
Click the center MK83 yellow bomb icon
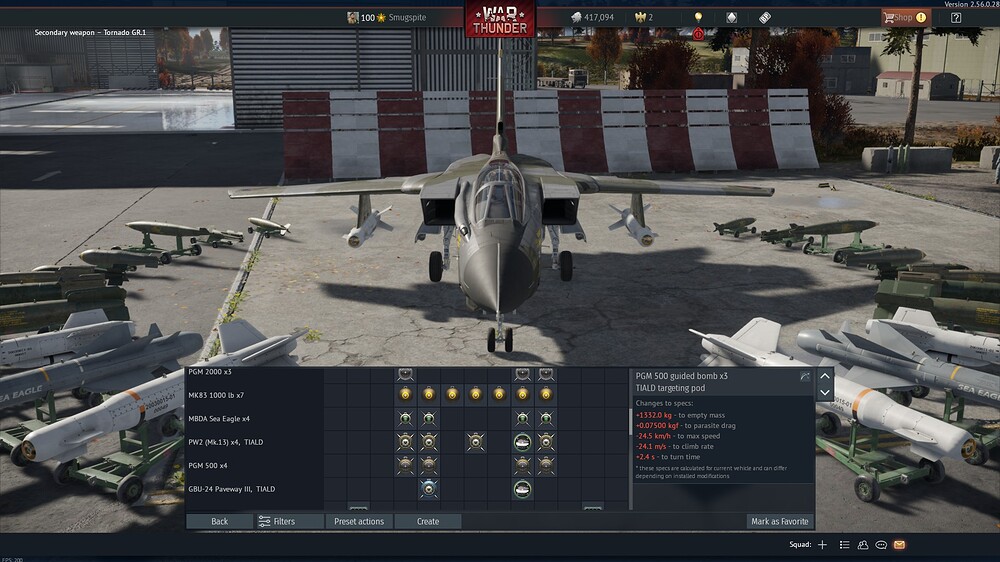476,395
